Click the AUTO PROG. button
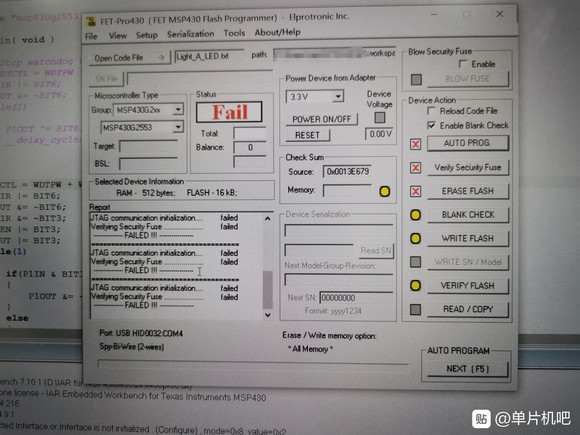The height and width of the screenshot is (435, 580). [x=468, y=143]
